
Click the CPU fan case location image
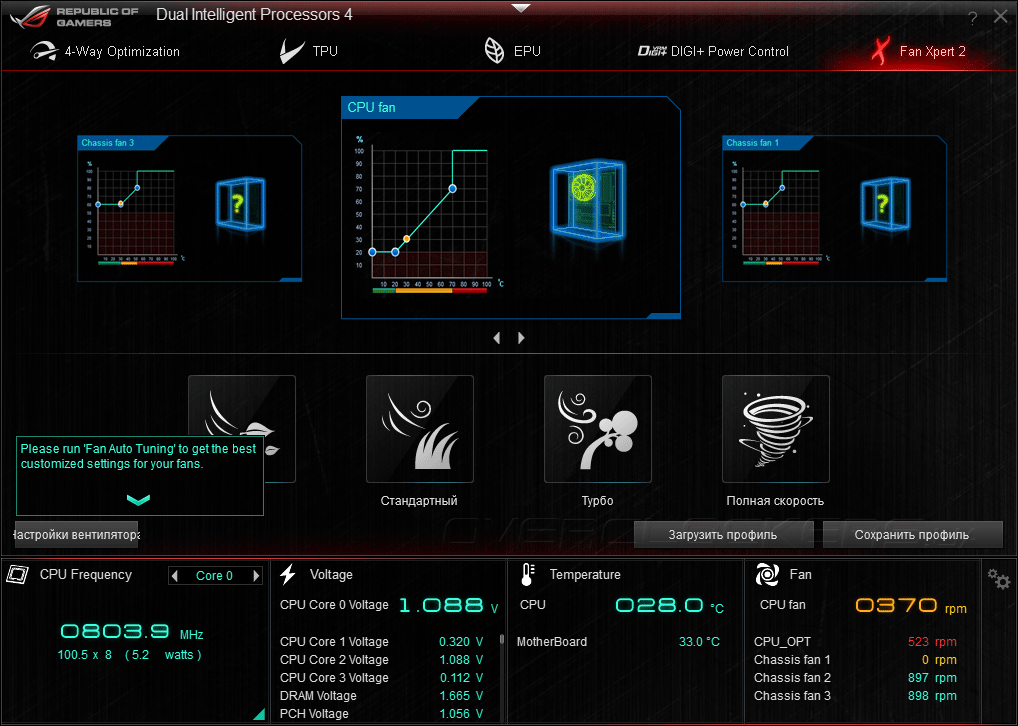point(588,200)
